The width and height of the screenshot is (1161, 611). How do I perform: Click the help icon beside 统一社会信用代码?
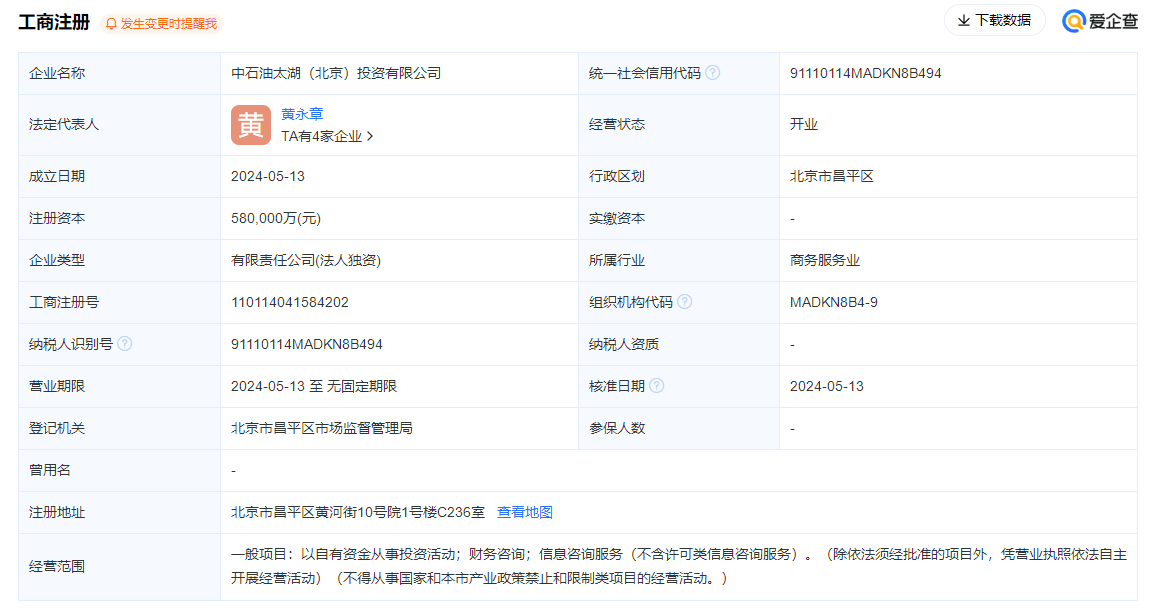click(712, 73)
